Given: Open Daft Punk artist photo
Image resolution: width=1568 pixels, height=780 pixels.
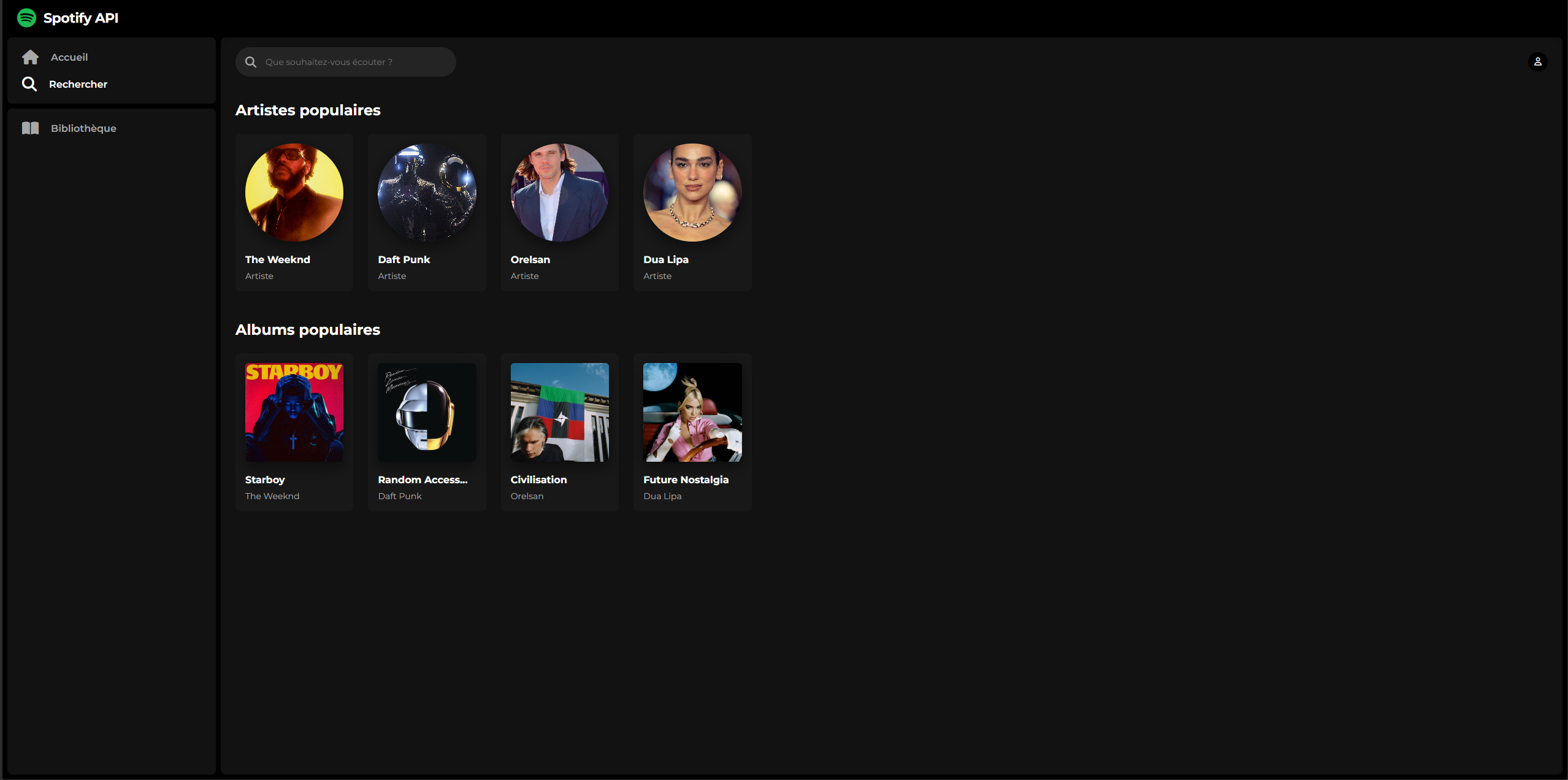Looking at the screenshot, I should (427, 193).
